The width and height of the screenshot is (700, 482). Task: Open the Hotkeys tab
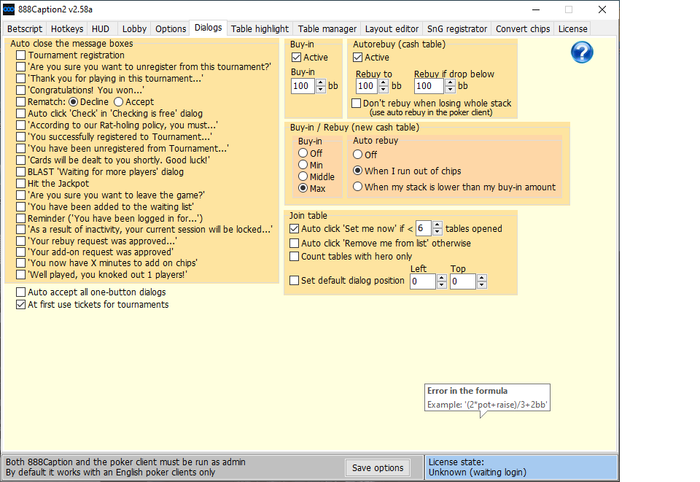tap(67, 29)
